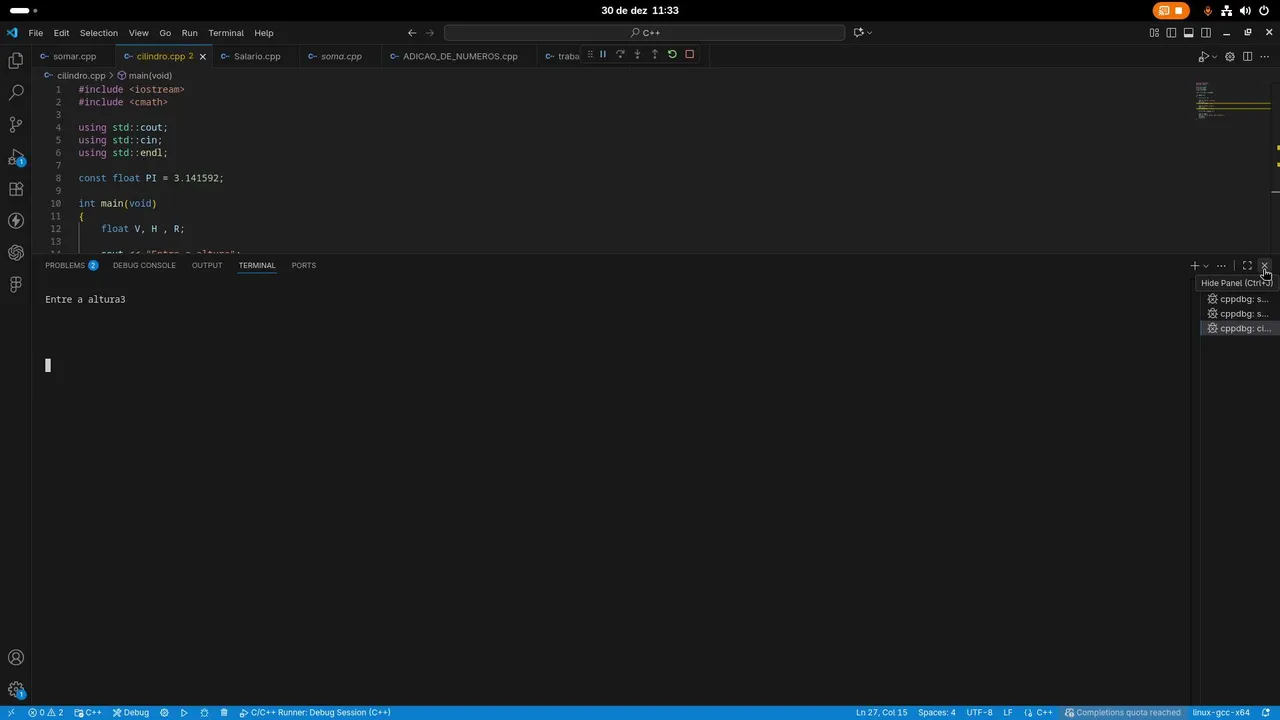Click Step Over in debug toolbar
1280x720 pixels.
coord(620,54)
